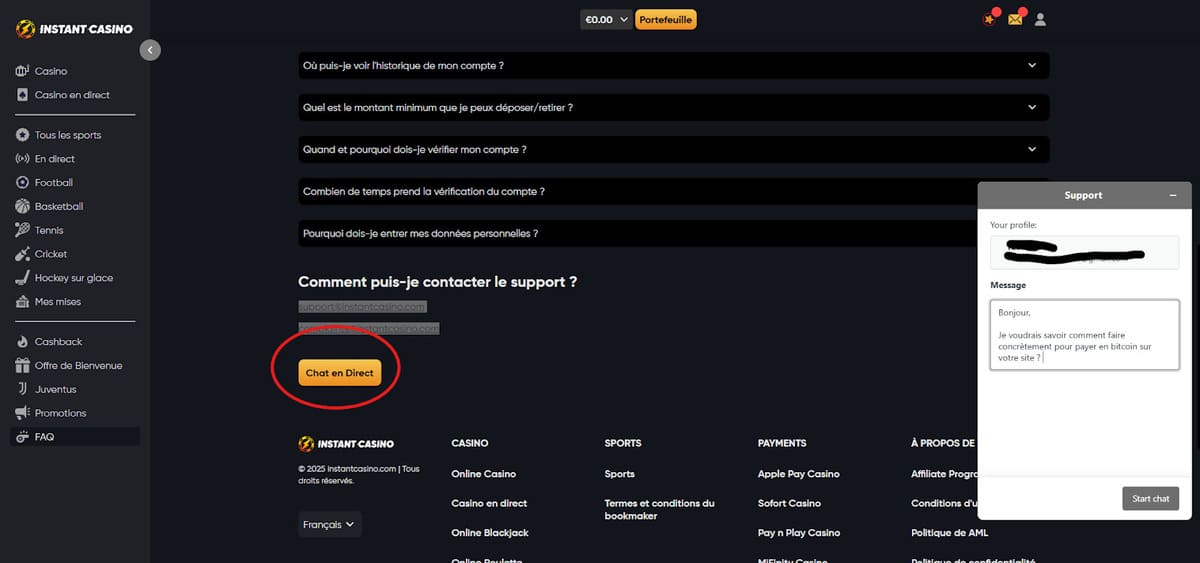The width and height of the screenshot is (1200, 563).
Task: Open Casino en direct icon
Action: (23, 95)
